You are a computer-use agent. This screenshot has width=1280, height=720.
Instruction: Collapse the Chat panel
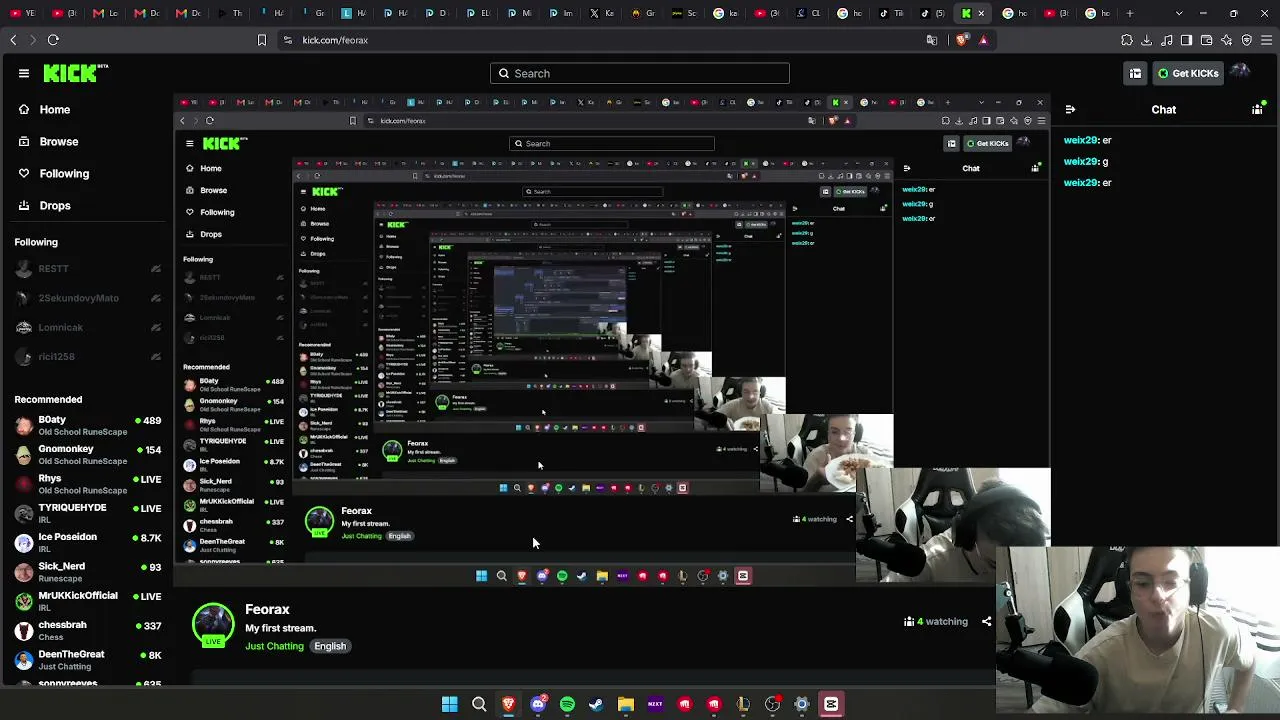[1070, 109]
